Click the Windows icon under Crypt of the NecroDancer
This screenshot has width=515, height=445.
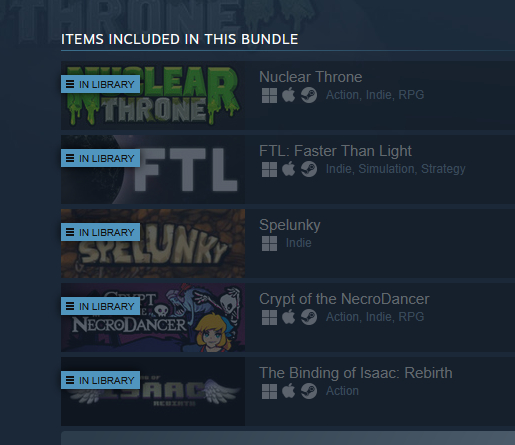click(x=269, y=317)
